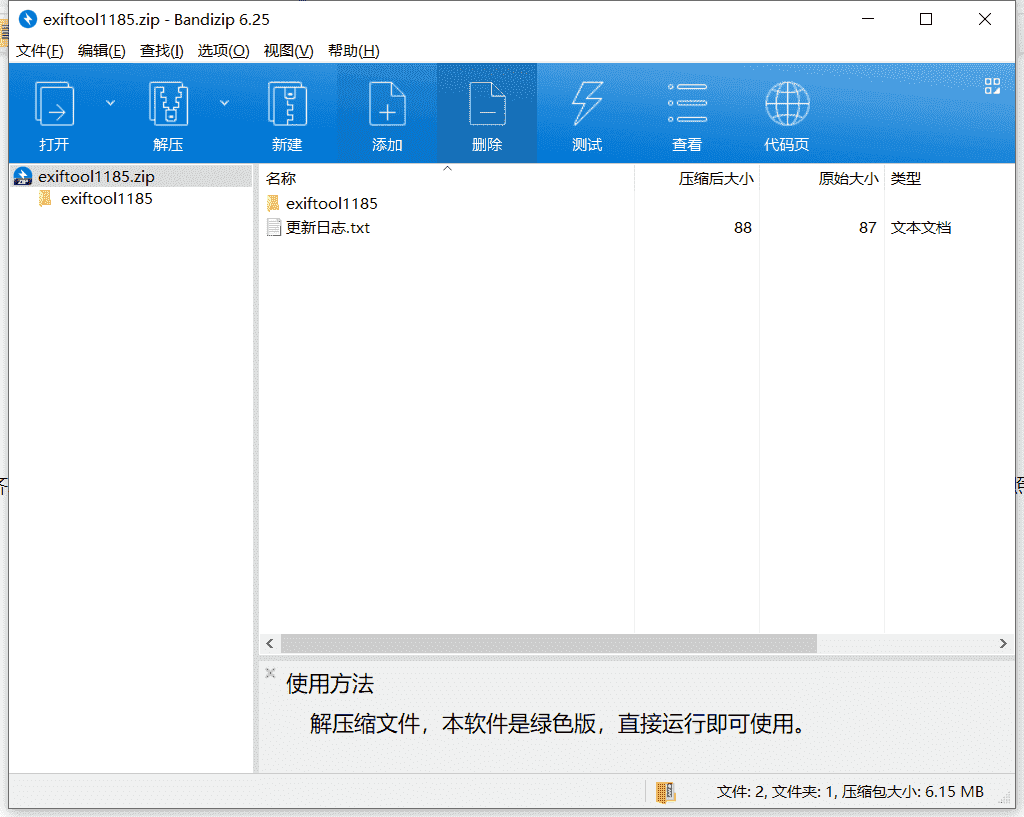The width and height of the screenshot is (1024, 817).
Task: Click the 删除 (Delete) toolbar icon
Action: (487, 103)
